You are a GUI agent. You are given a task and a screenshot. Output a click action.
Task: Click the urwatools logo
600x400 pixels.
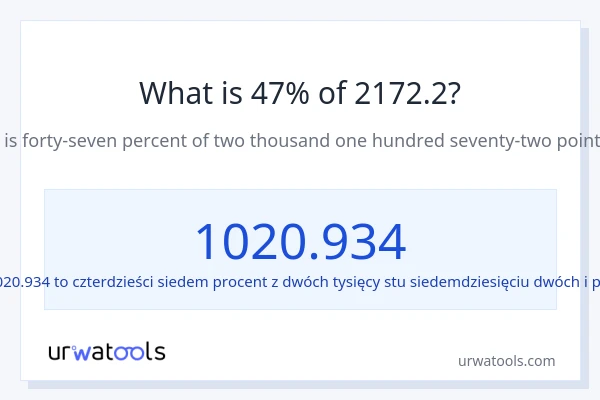[106, 351]
